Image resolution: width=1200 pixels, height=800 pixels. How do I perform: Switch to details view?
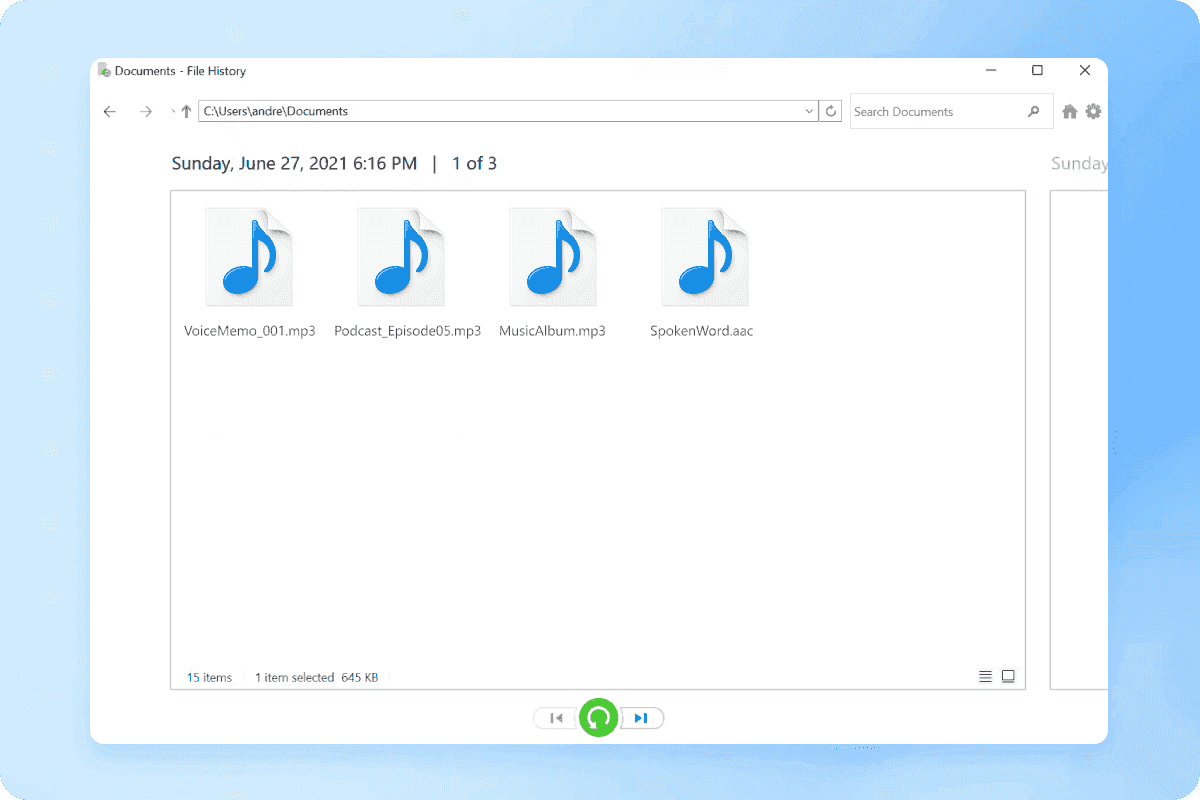coord(985,677)
